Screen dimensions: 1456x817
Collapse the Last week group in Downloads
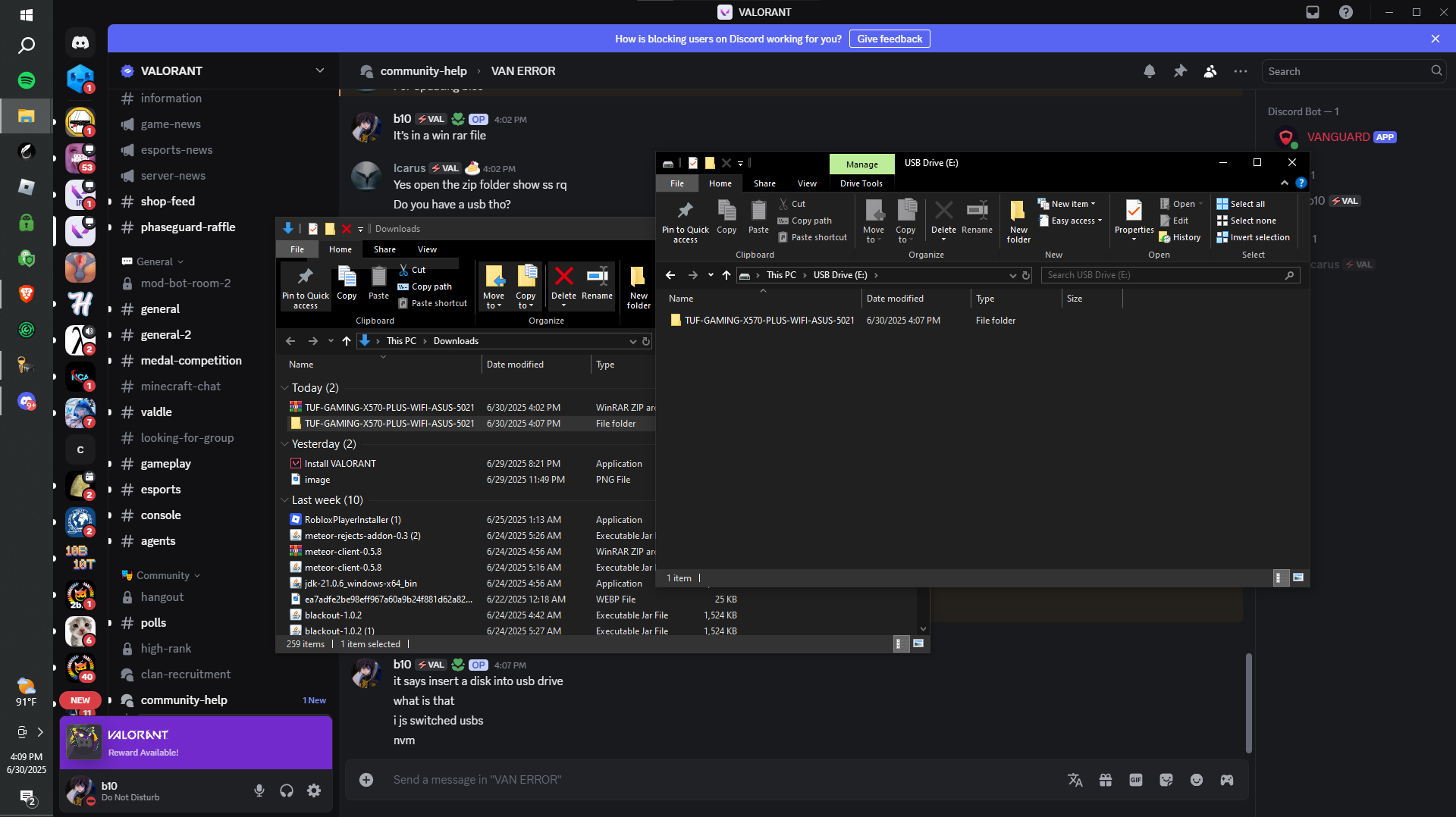click(285, 500)
